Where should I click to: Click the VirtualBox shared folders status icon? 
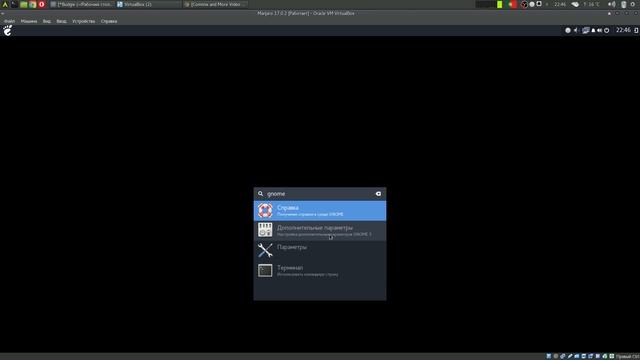coord(576,356)
